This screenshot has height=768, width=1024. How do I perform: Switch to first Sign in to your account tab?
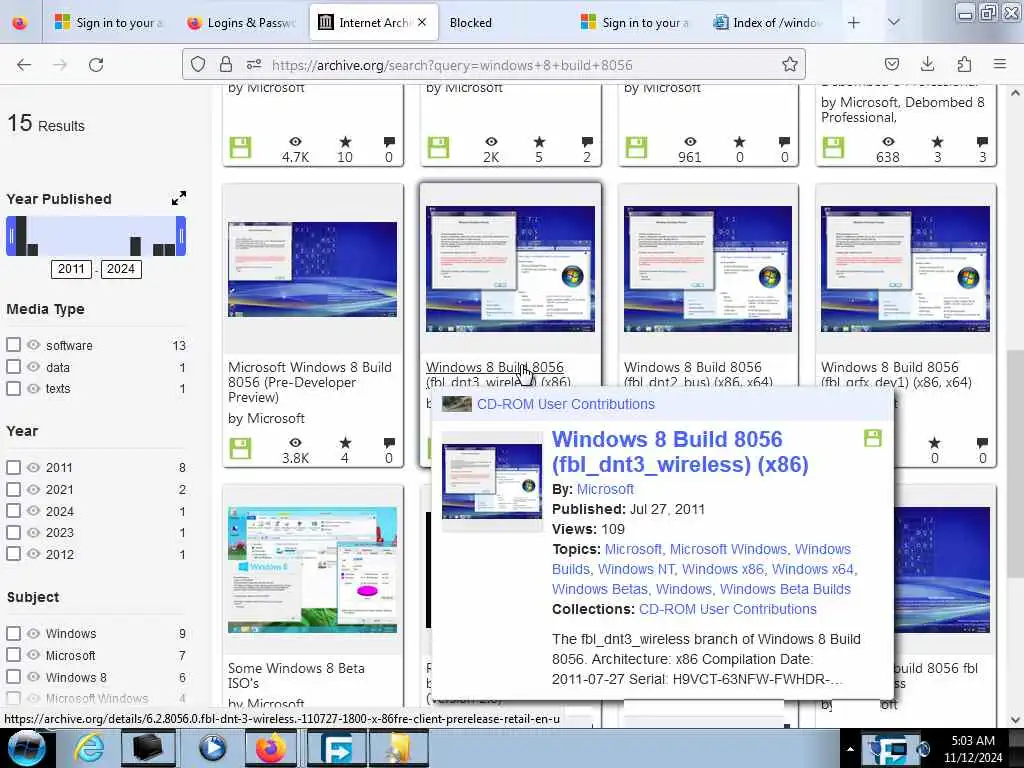[x=108, y=23]
